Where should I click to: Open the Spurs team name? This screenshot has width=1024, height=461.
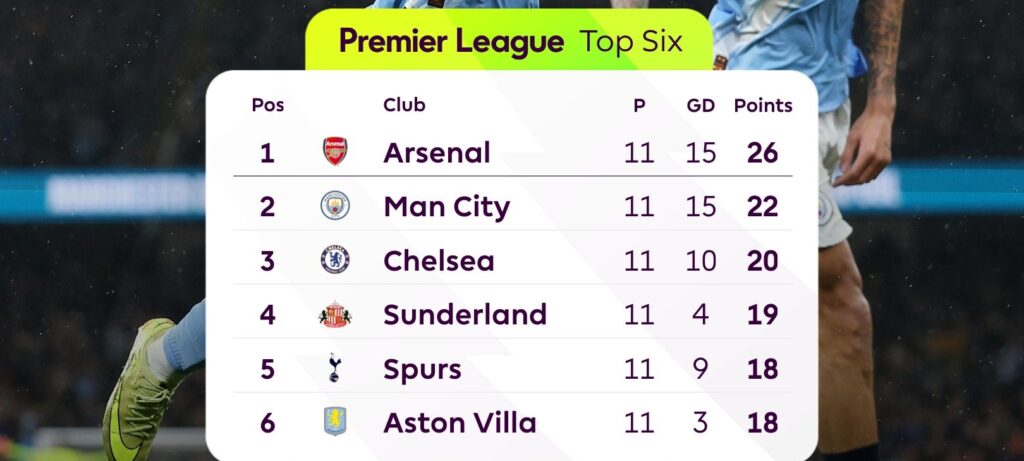click(x=422, y=369)
